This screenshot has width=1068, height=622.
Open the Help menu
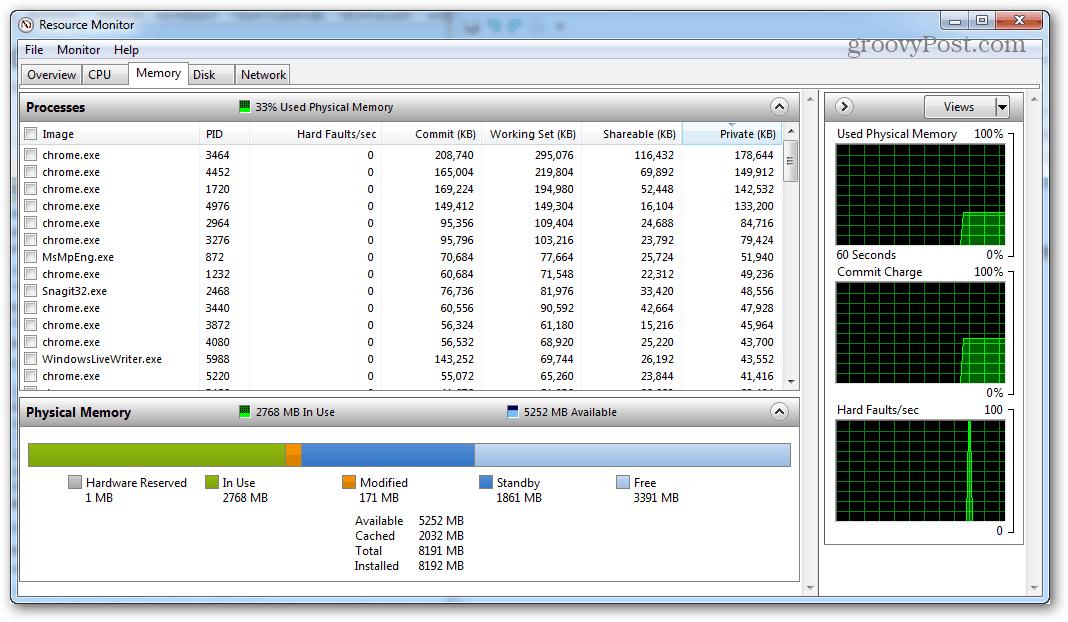(126, 50)
